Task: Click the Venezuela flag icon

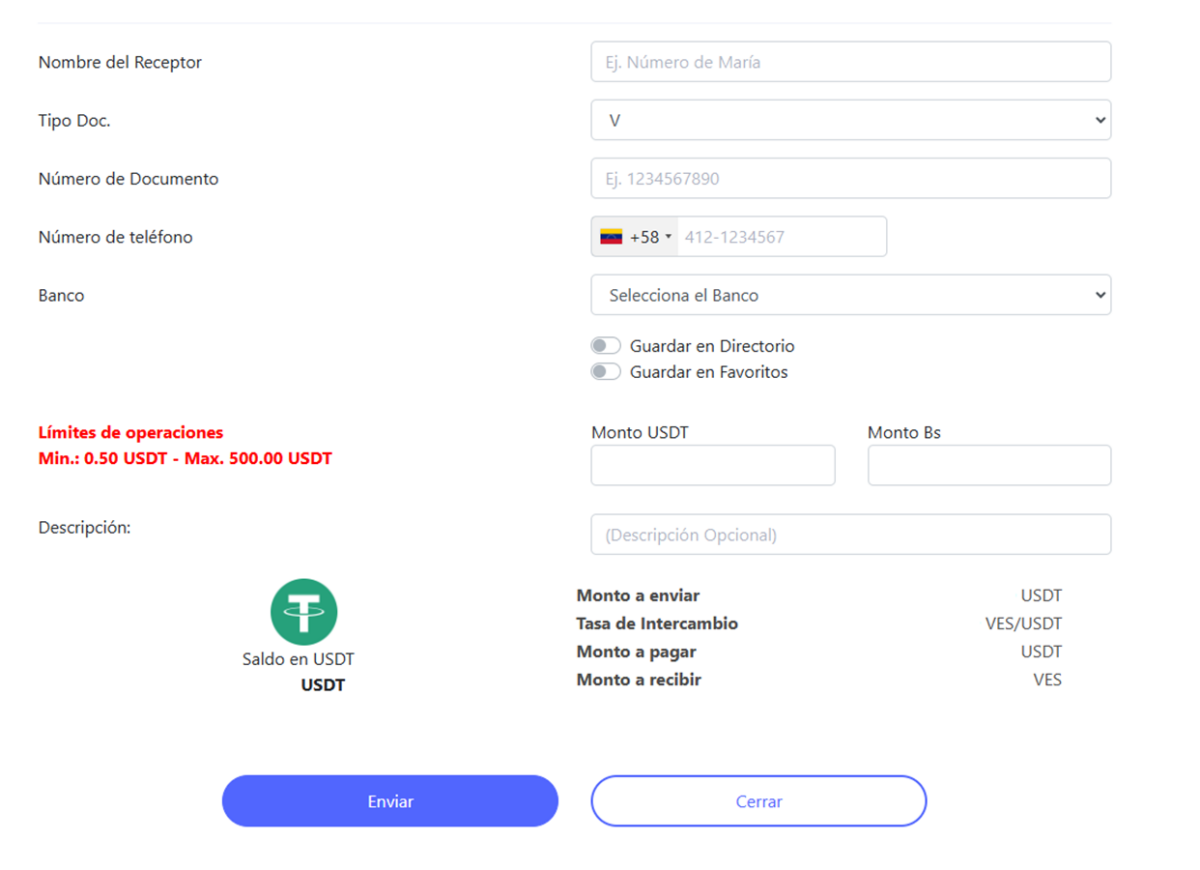Action: click(611, 237)
